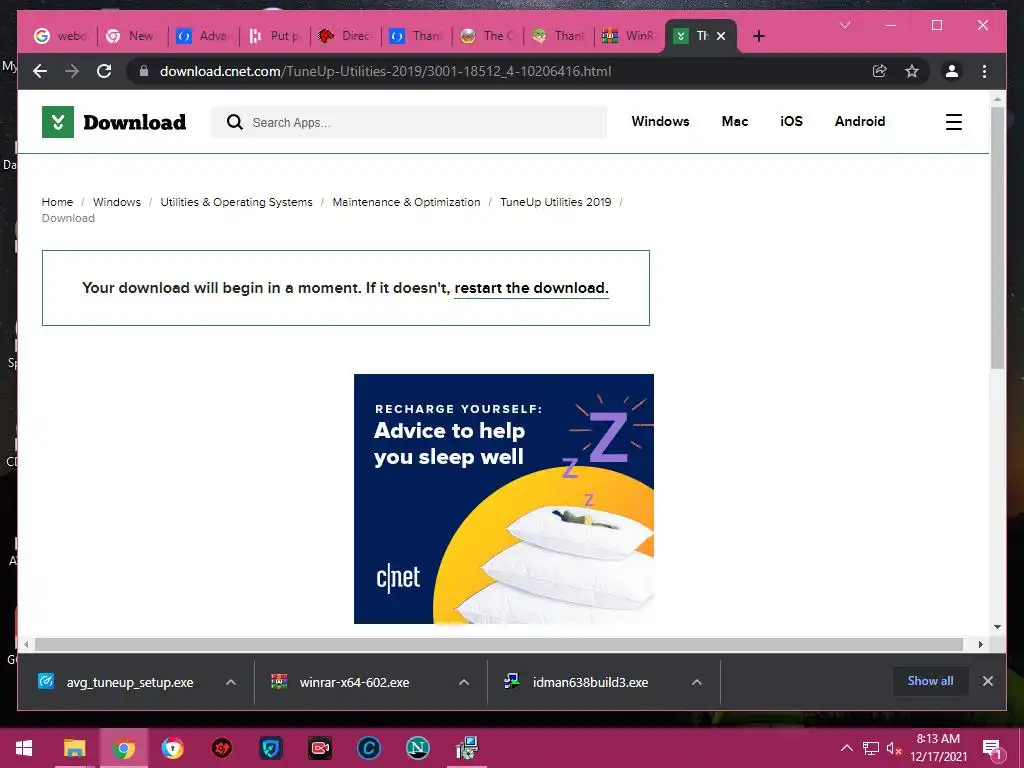
Task: Open File Explorer from taskbar
Action: [x=74, y=748]
